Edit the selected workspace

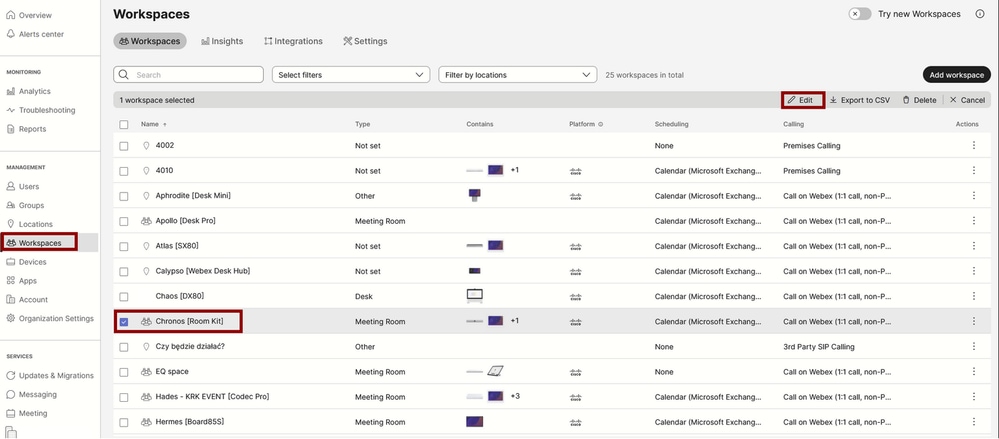(803, 100)
